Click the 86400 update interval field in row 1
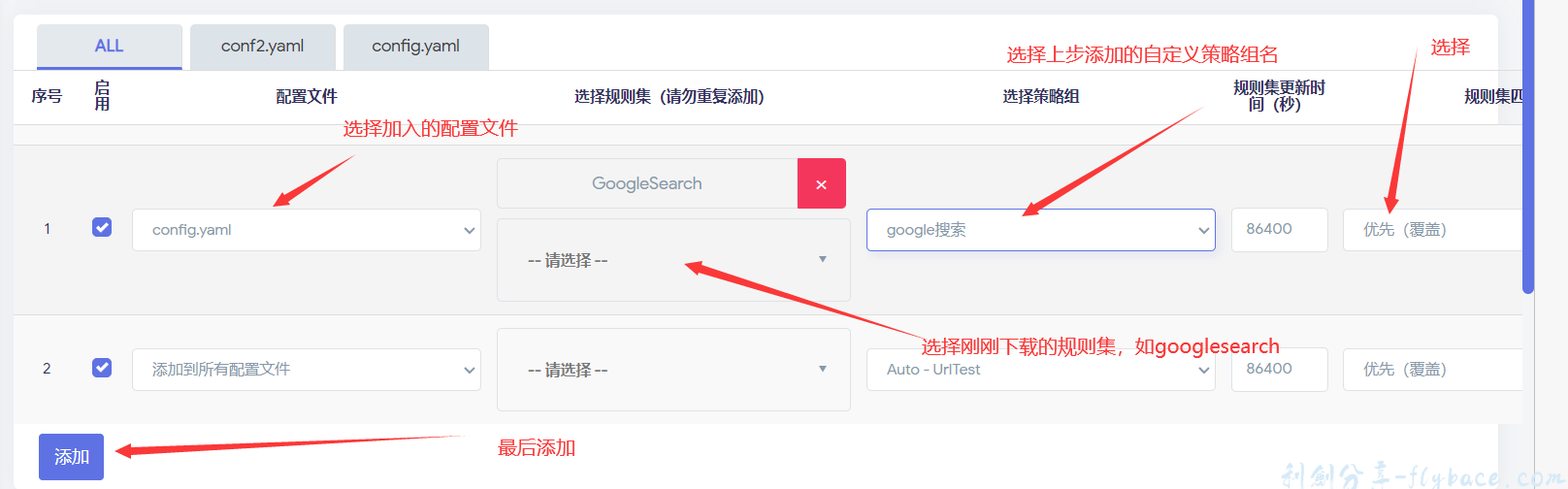The width and height of the screenshot is (1568, 489). [x=1278, y=230]
